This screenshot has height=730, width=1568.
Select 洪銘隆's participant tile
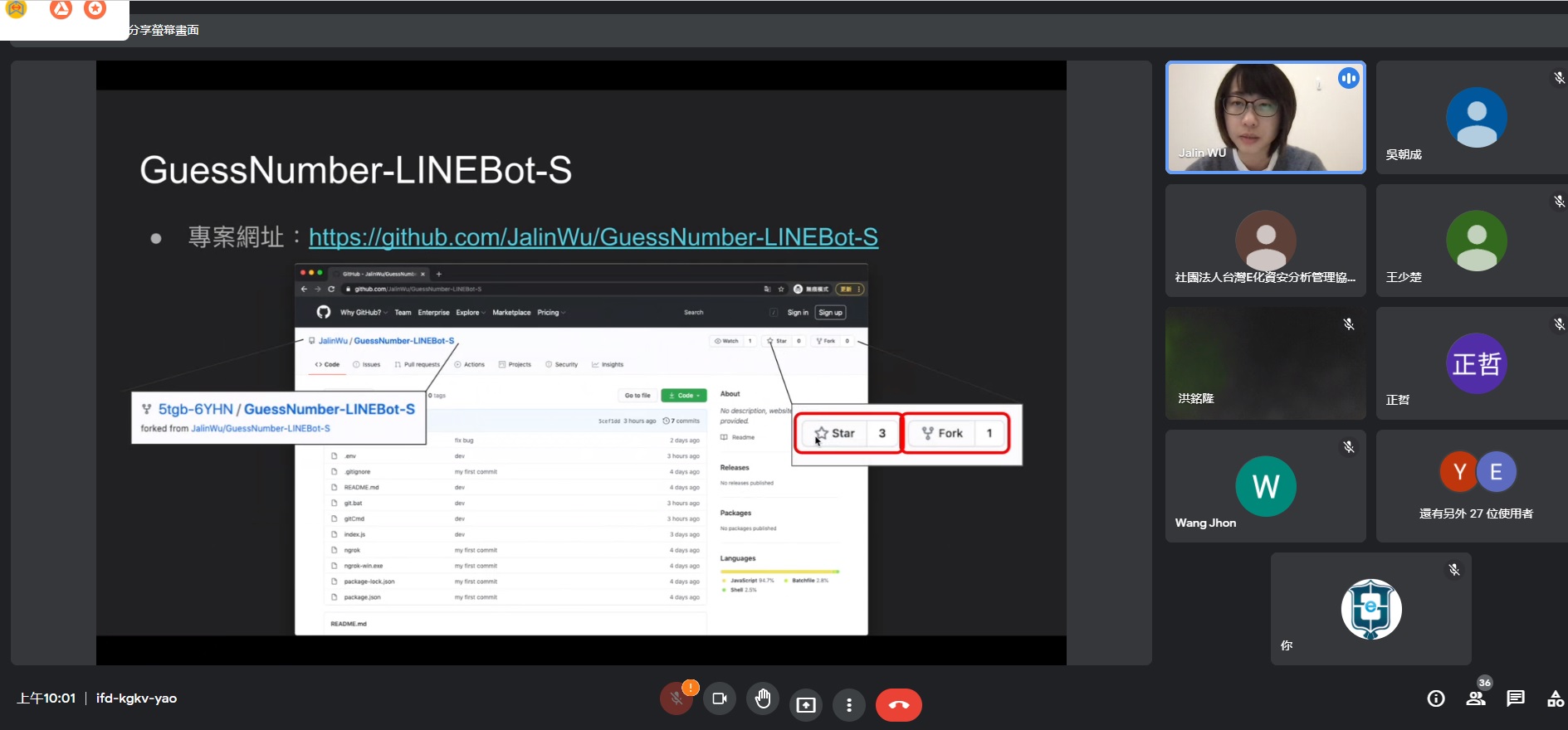tap(1266, 363)
